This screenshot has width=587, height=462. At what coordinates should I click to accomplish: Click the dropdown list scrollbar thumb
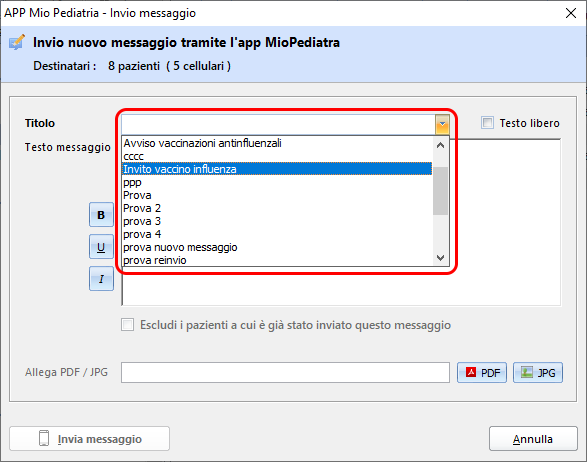point(441,191)
